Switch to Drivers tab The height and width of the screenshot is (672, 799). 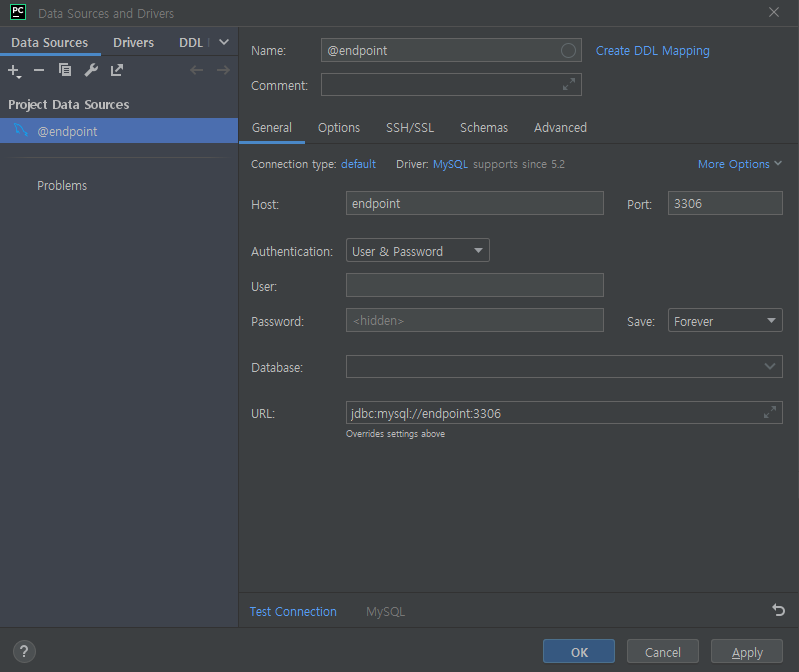tap(134, 42)
